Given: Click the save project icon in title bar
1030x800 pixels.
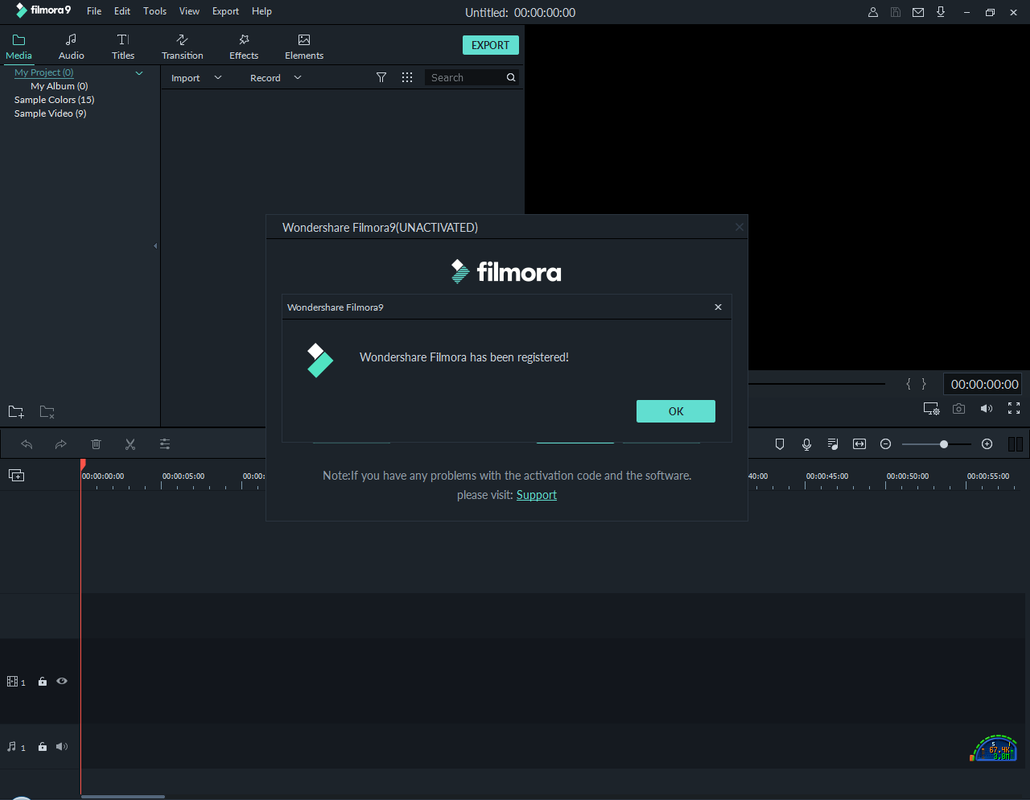Looking at the screenshot, I should point(895,12).
